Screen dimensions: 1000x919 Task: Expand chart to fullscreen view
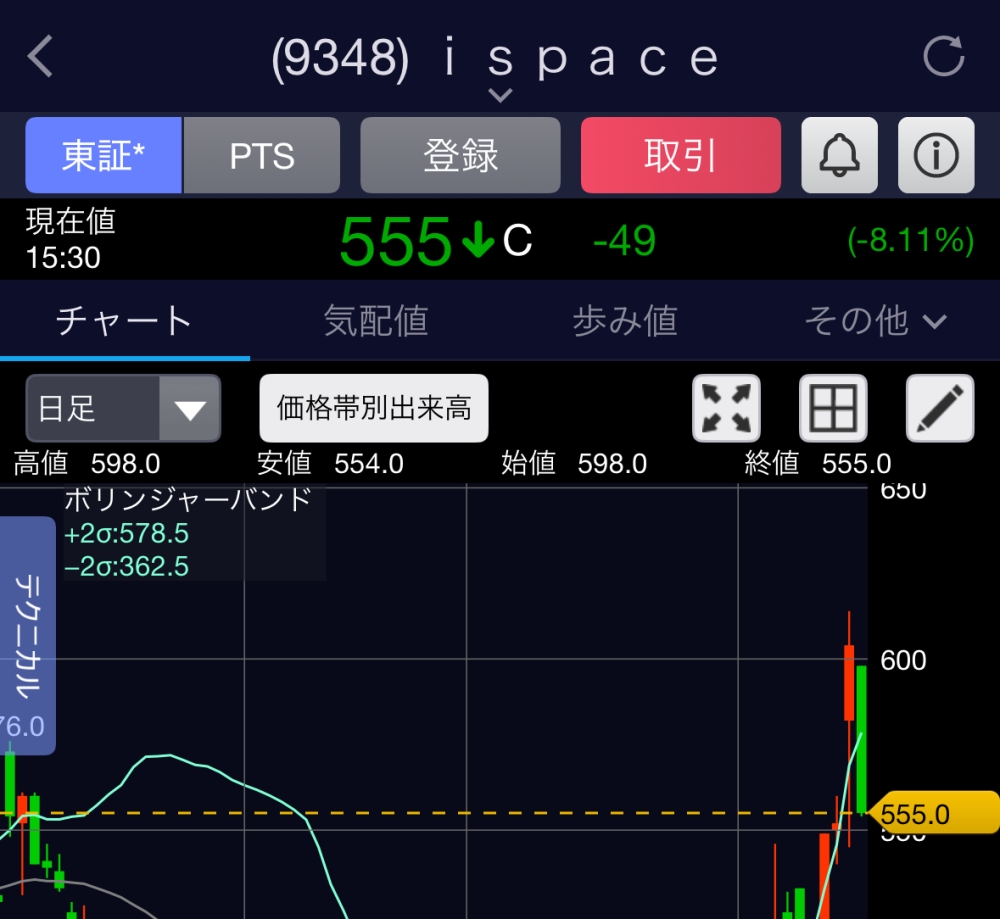point(727,408)
